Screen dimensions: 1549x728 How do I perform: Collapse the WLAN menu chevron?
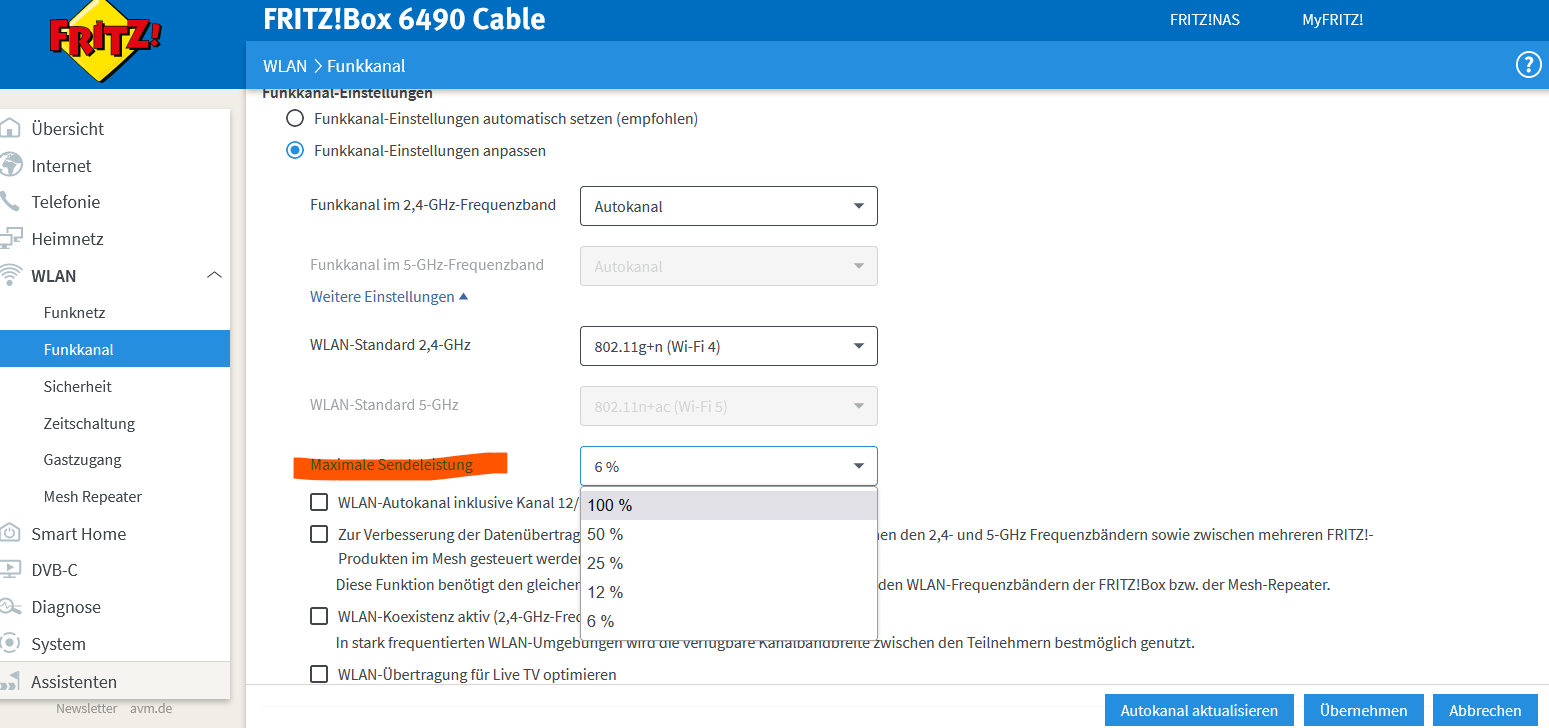point(214,275)
